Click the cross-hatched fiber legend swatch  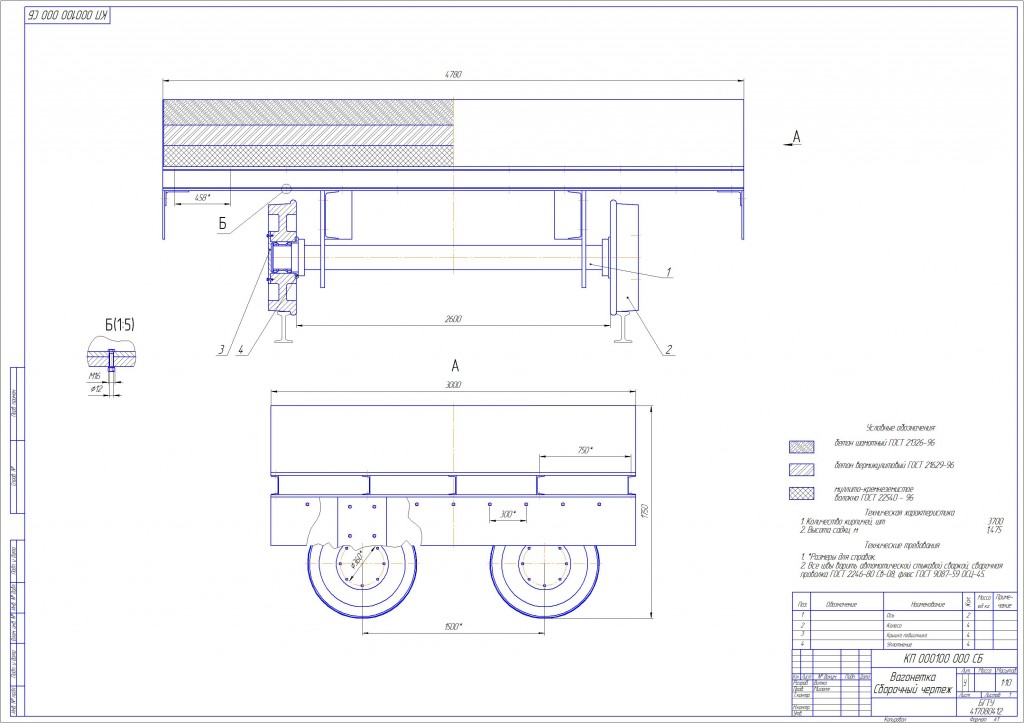(801, 494)
